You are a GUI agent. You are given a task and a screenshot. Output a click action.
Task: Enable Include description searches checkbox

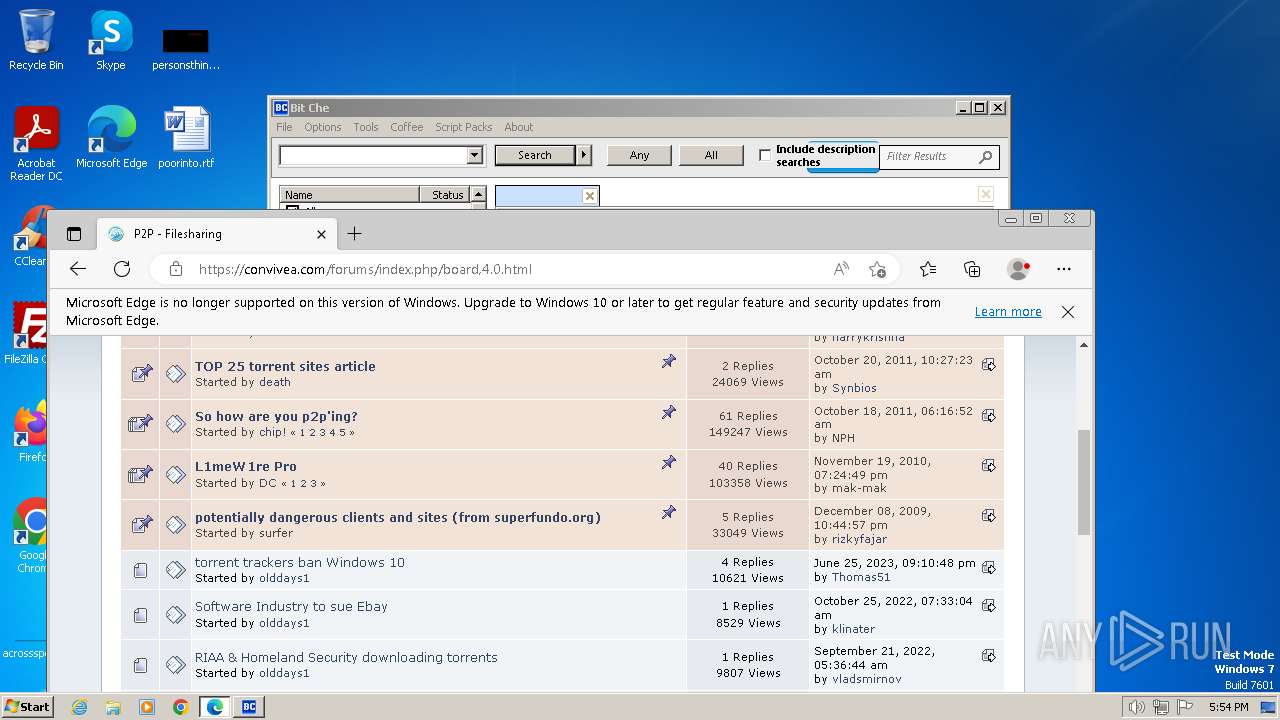[x=765, y=155]
